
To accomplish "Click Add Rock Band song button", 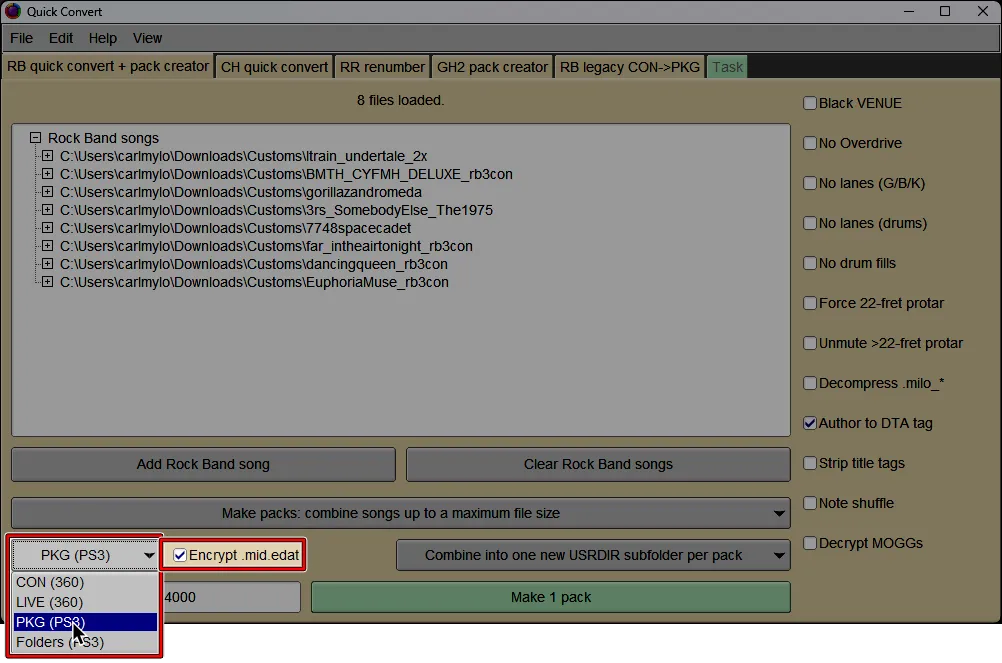I will pos(203,464).
